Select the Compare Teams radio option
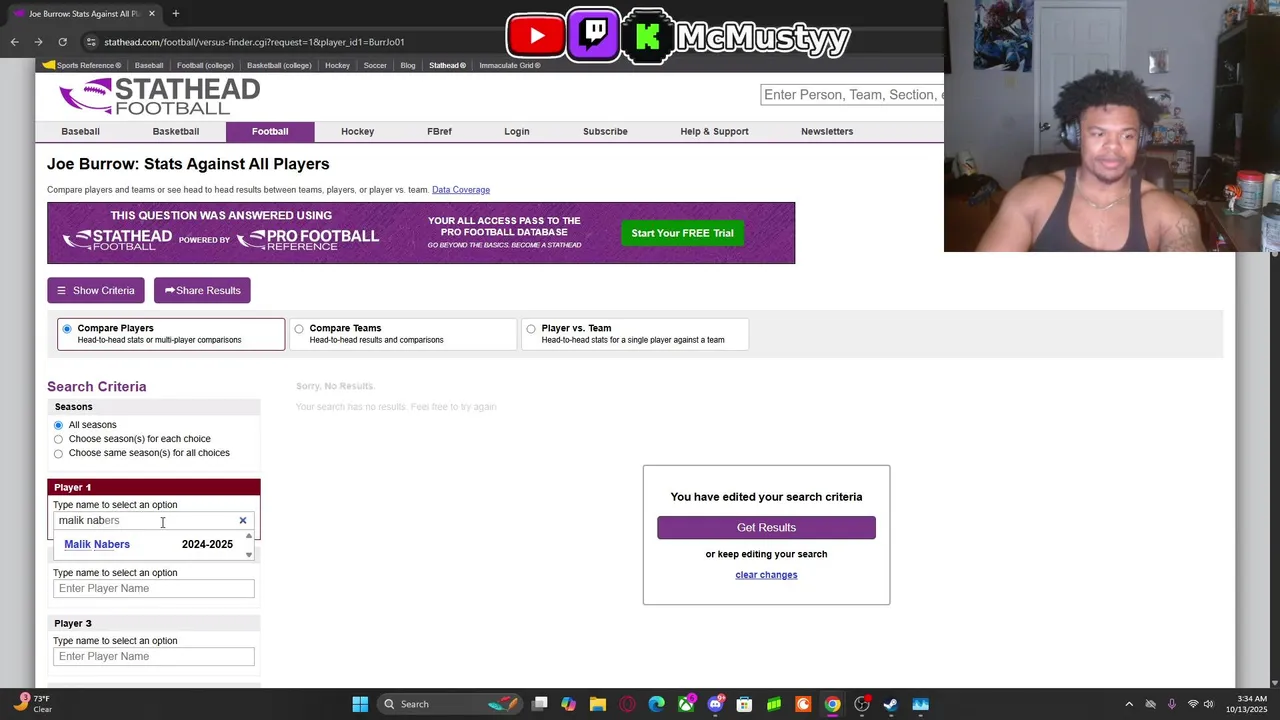Viewport: 1280px width, 720px height. coord(299,329)
